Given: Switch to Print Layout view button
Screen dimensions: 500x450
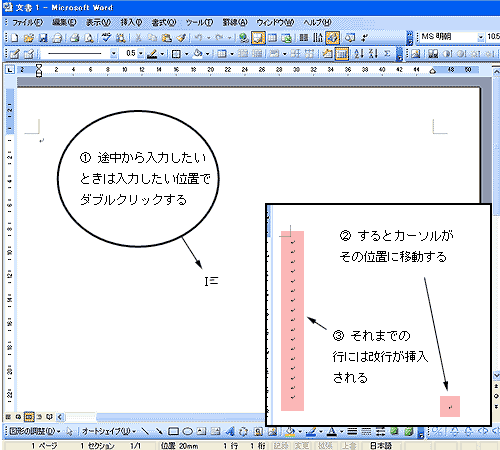Looking at the screenshot, I should pos(29,417).
